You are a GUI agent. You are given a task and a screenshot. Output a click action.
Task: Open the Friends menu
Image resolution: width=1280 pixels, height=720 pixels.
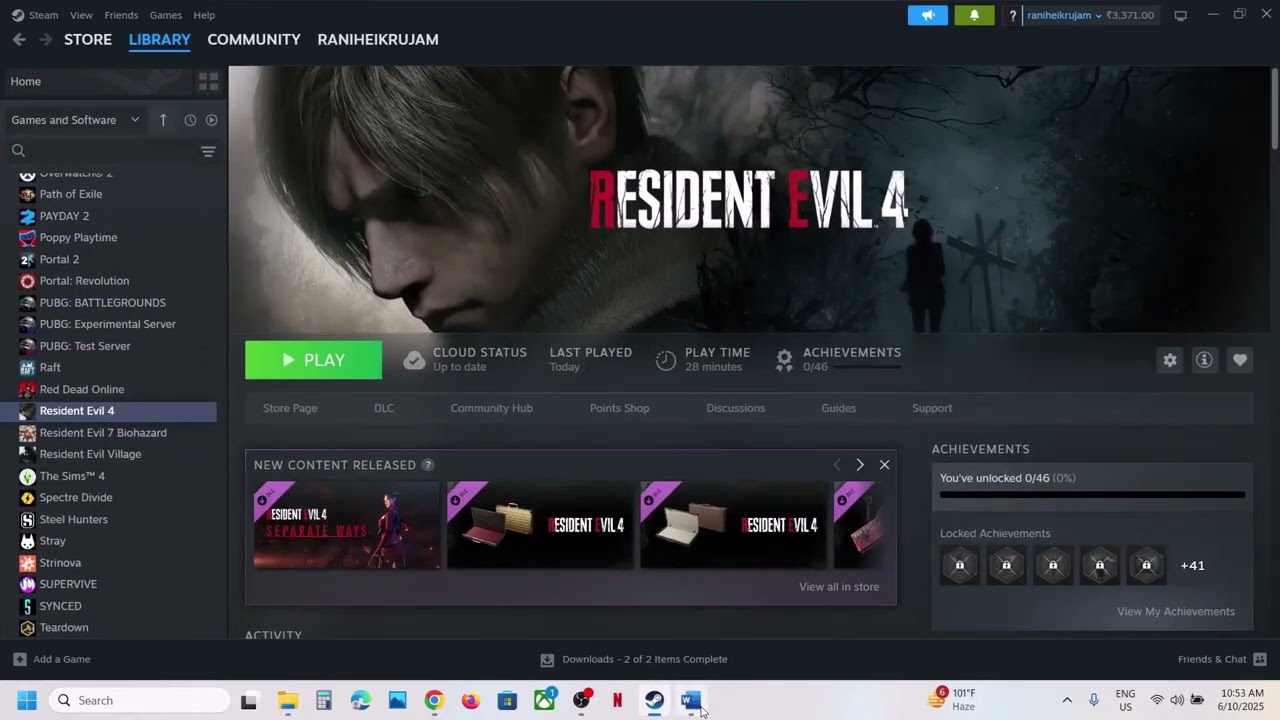(x=121, y=15)
